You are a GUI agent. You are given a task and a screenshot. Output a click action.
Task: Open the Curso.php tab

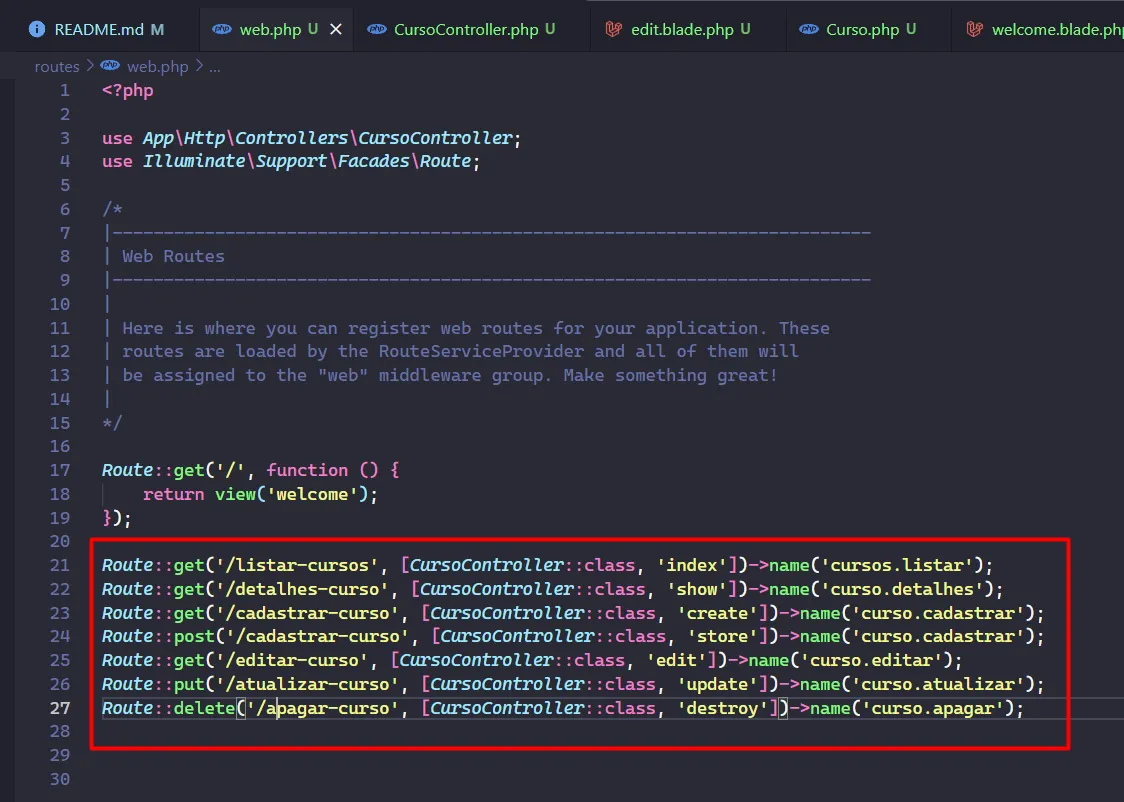coord(862,30)
